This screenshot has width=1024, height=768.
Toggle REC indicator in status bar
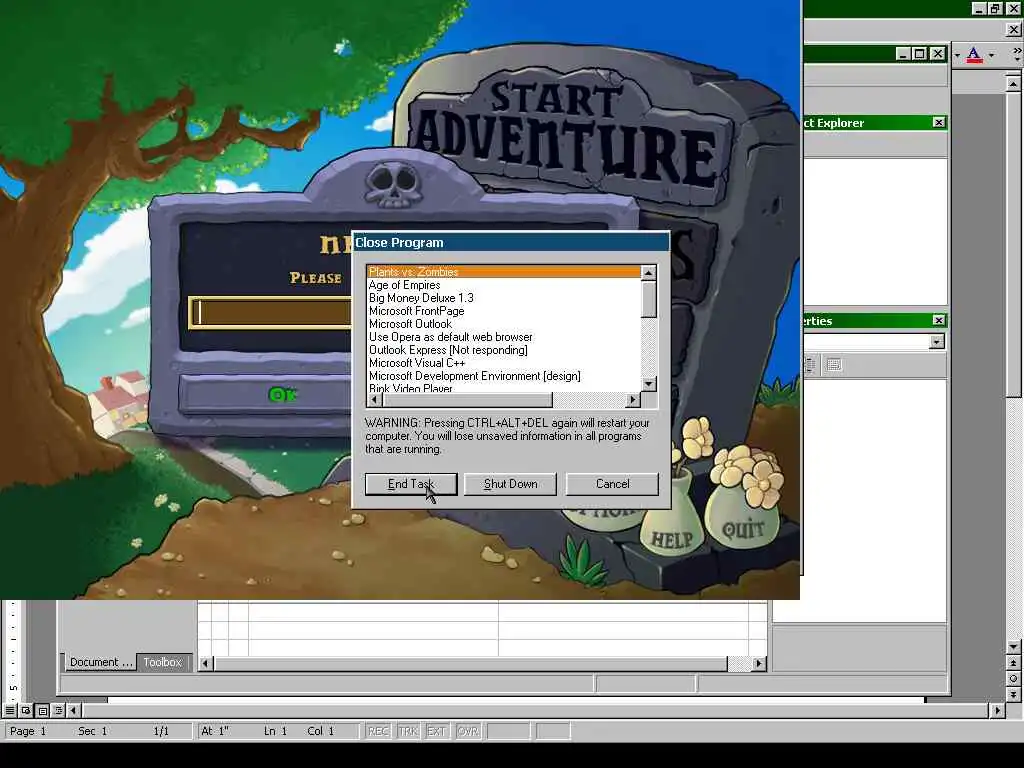[378, 731]
